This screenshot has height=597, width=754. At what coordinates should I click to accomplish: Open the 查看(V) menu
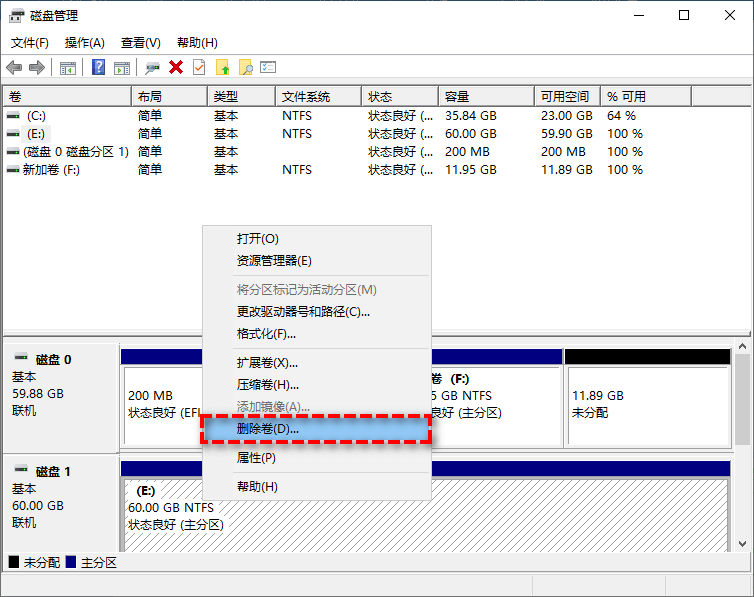click(140, 43)
